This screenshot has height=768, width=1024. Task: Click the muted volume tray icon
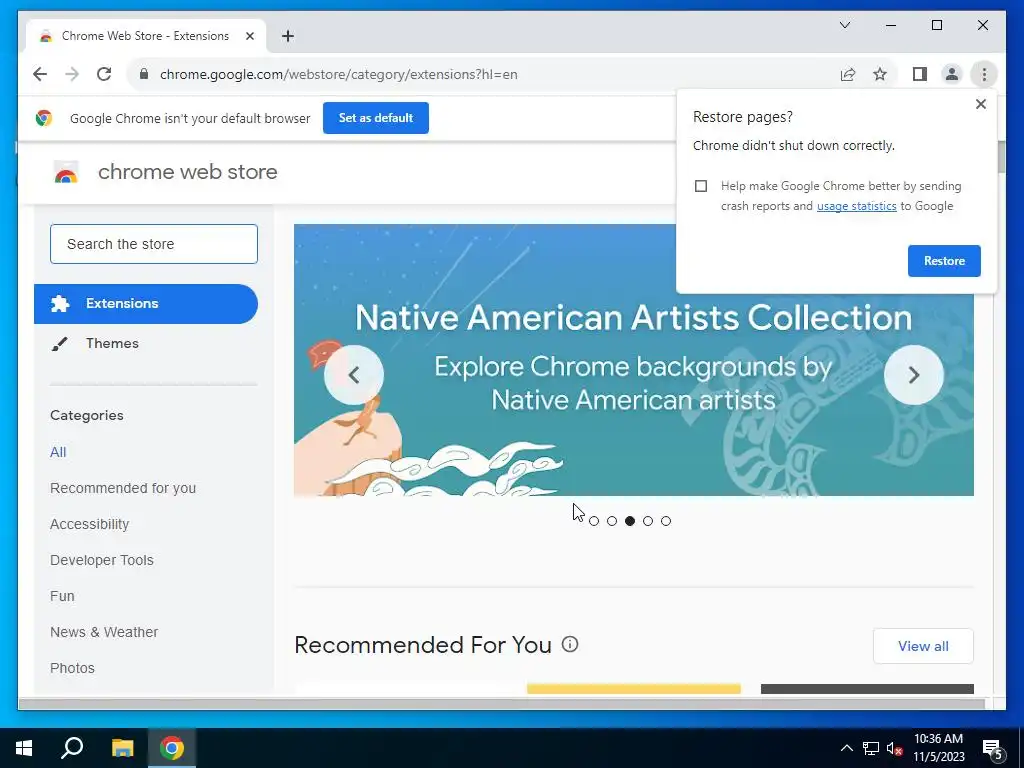[x=894, y=748]
